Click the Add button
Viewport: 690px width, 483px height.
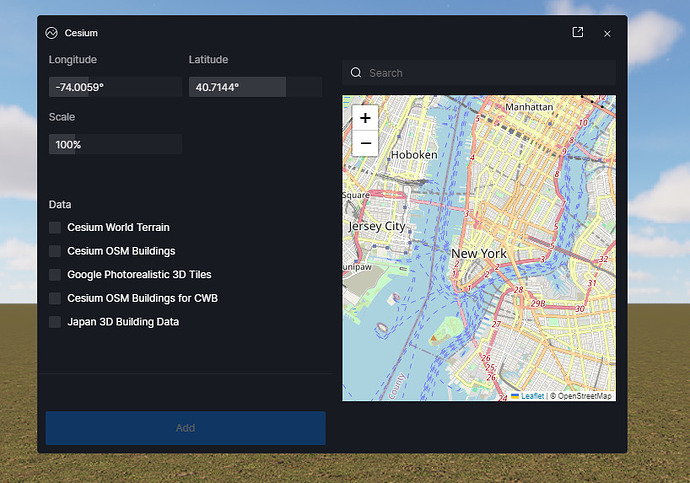[186, 428]
